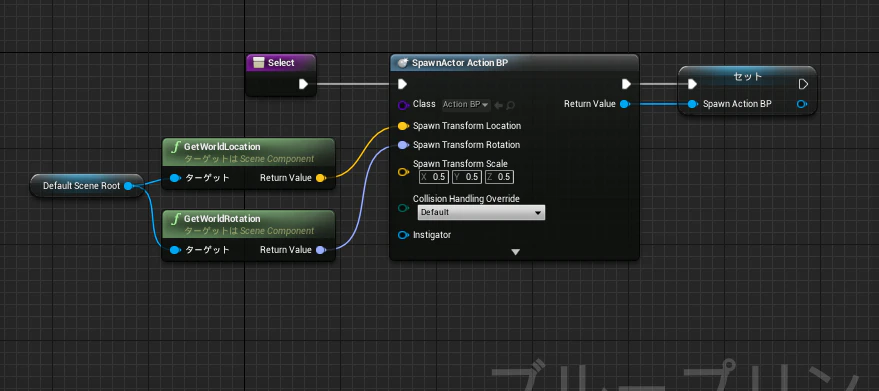Click the Spawn Transform Scale label
The image size is (879, 391).
tap(460, 164)
